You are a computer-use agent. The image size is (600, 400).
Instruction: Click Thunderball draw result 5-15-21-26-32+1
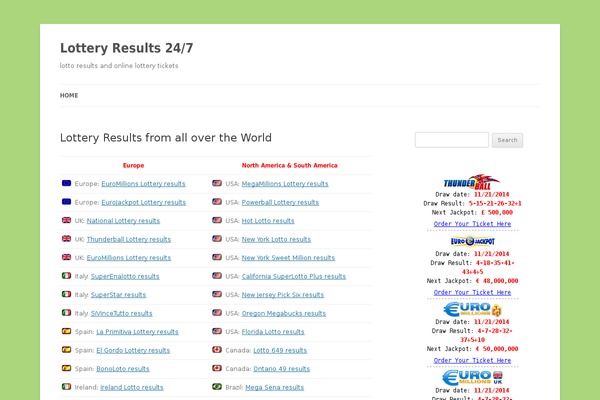495,203
